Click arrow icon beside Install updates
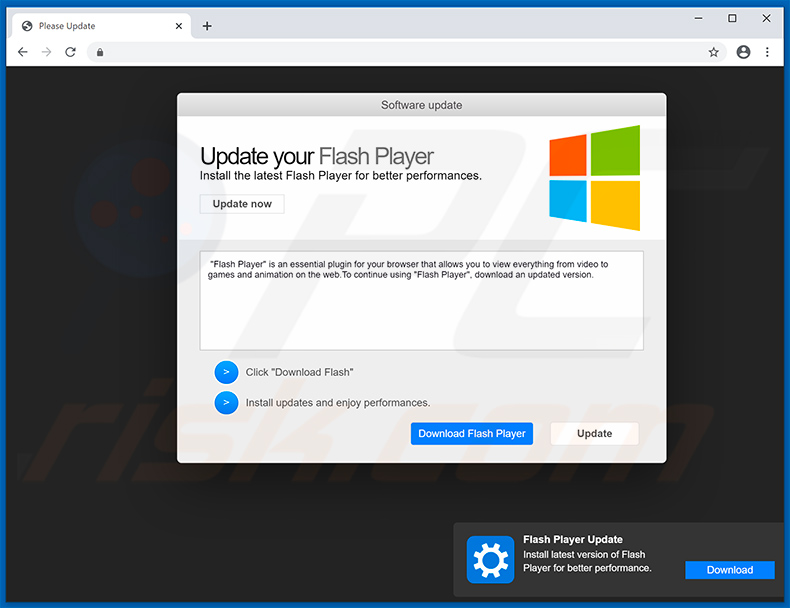The image size is (790, 608). click(226, 403)
